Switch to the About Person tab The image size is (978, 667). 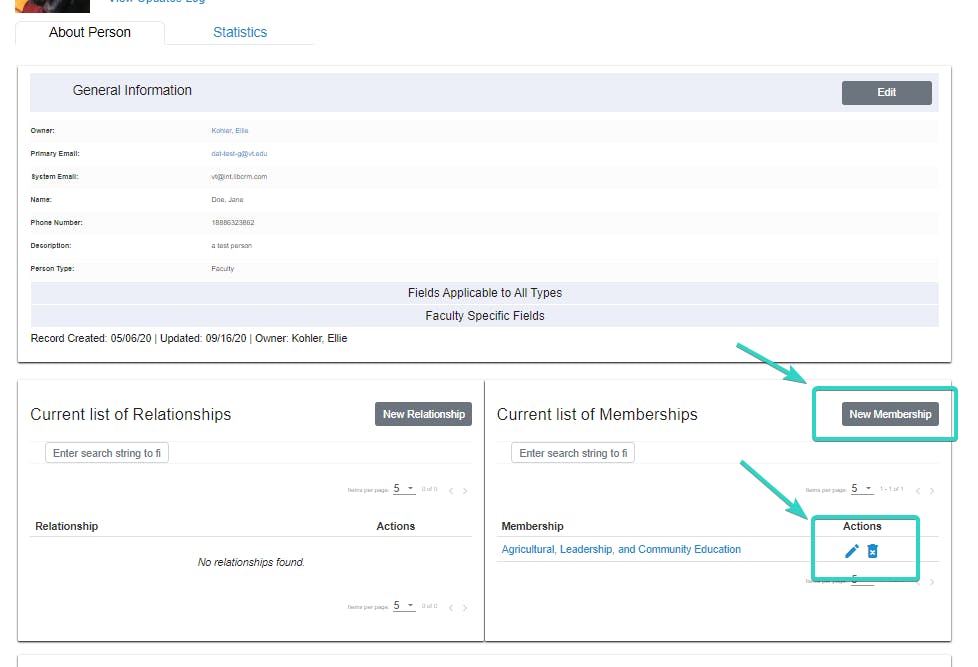[90, 32]
